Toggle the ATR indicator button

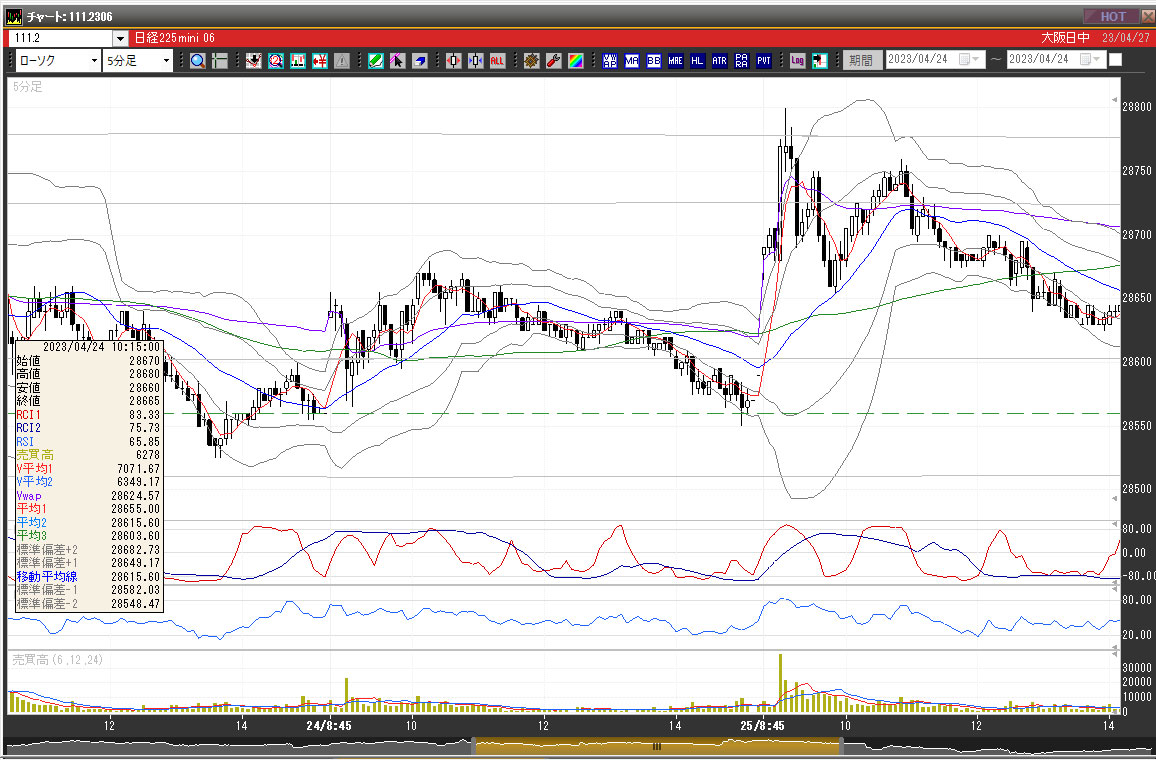click(720, 60)
